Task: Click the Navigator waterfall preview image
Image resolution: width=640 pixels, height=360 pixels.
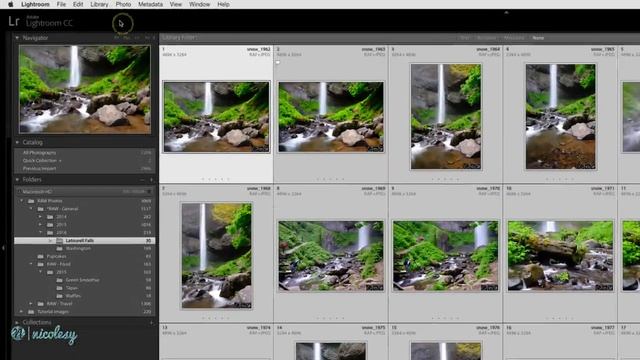Action: pos(84,89)
